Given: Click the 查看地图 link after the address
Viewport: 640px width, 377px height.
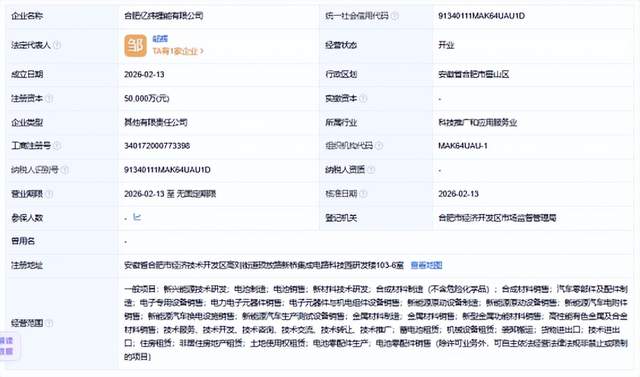Looking at the screenshot, I should pos(426,265).
